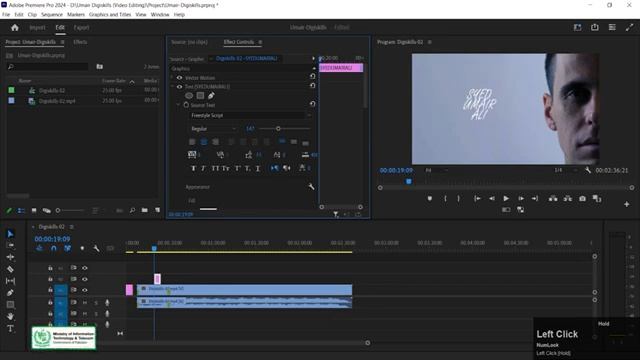The image size is (640, 360).
Task: Open the File menu
Action: tap(6, 14)
